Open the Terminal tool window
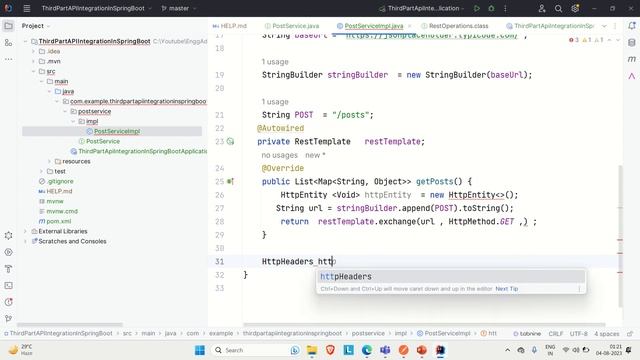 [x=8, y=286]
